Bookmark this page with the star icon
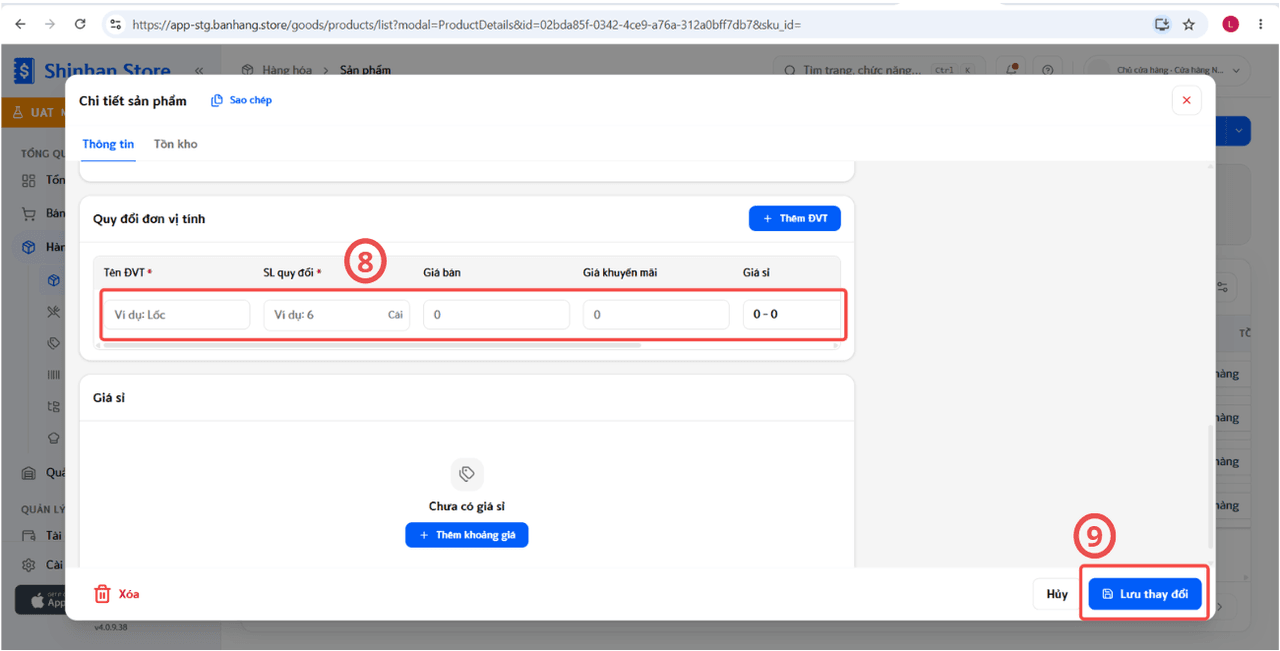1280x651 pixels. pos(1189,24)
